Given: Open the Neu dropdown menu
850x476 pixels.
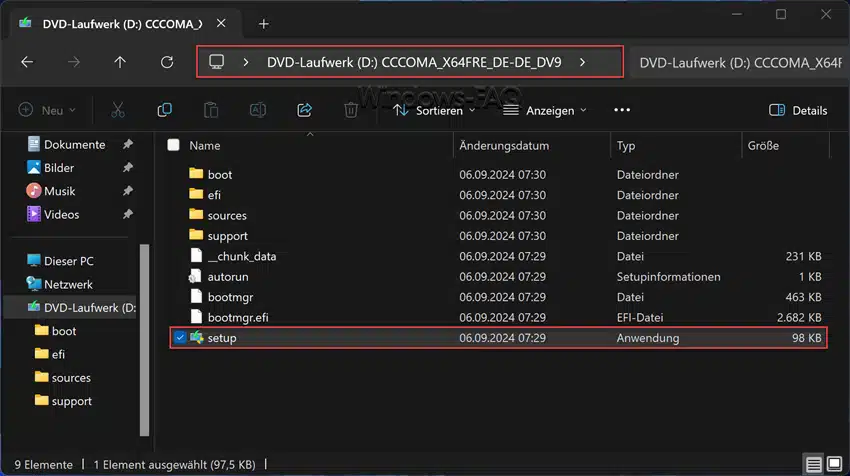Looking at the screenshot, I should click(47, 110).
